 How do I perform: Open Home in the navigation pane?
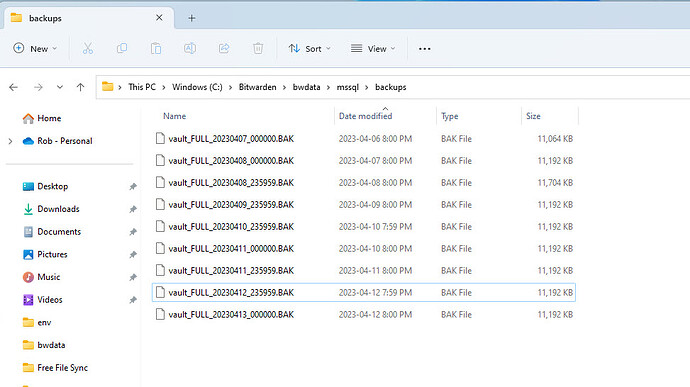(42, 118)
